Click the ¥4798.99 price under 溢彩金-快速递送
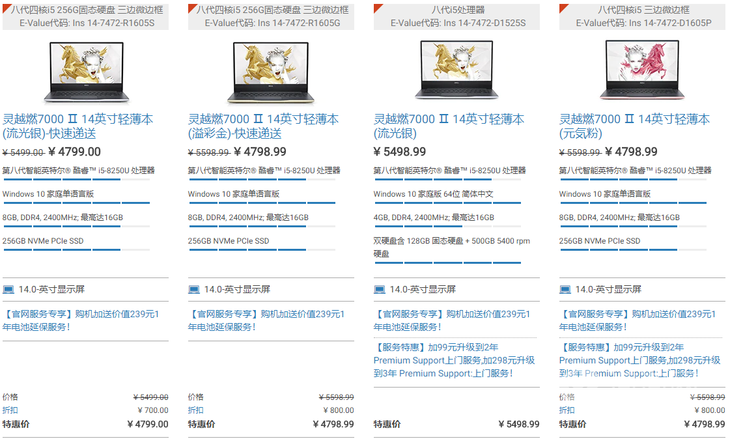This screenshot has height=439, width=730. pos(260,152)
